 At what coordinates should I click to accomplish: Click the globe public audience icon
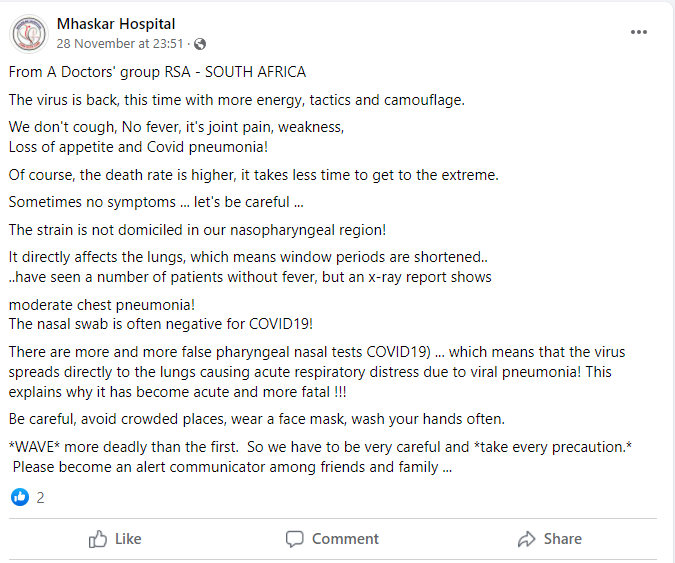point(200,44)
